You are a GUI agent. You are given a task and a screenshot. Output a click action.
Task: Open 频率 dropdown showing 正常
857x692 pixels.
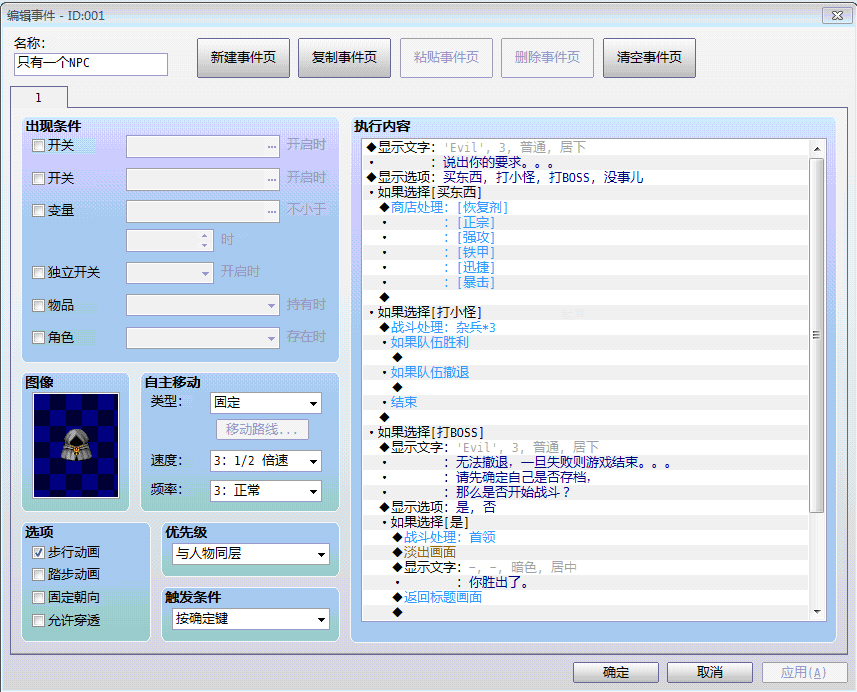[x=266, y=491]
